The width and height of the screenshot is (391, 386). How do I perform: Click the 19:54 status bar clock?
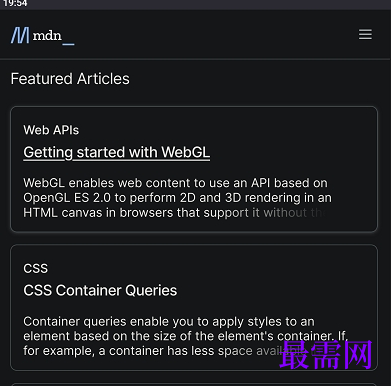coord(15,4)
